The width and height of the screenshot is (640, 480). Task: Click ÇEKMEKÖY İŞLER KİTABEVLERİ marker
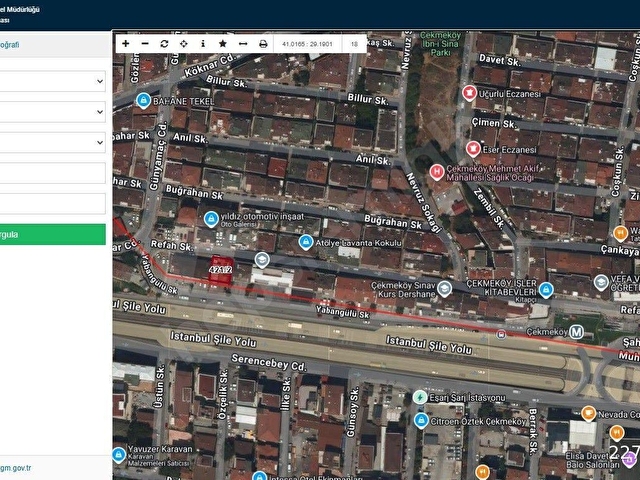(546, 290)
